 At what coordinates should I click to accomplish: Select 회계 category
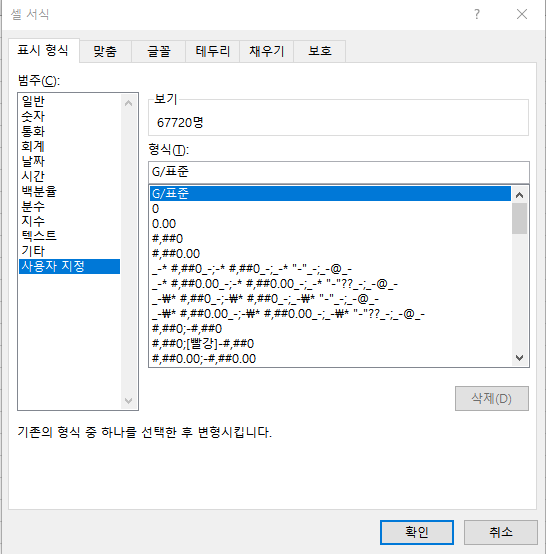coord(69,146)
